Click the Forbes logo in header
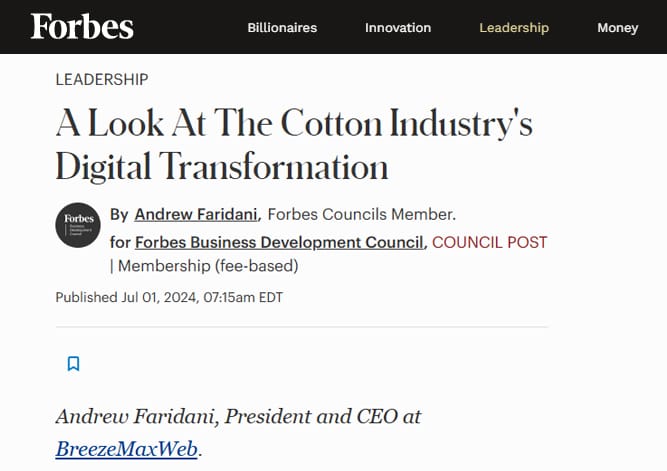The width and height of the screenshot is (667, 471). tap(82, 26)
